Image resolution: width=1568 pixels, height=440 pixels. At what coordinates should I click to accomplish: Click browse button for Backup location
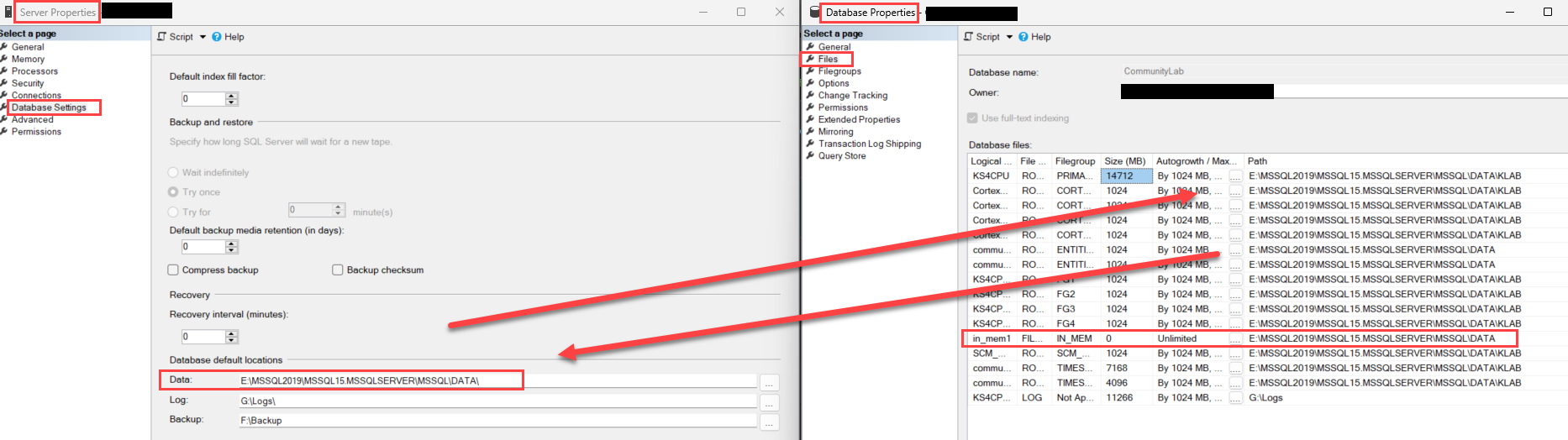coord(769,422)
